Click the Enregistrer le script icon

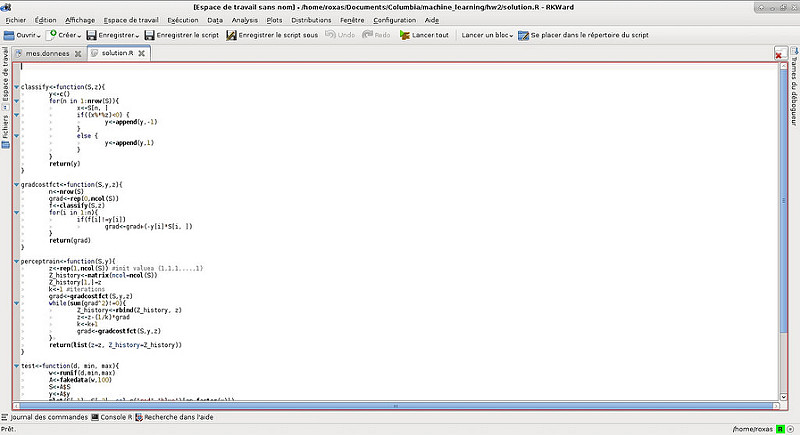point(149,35)
